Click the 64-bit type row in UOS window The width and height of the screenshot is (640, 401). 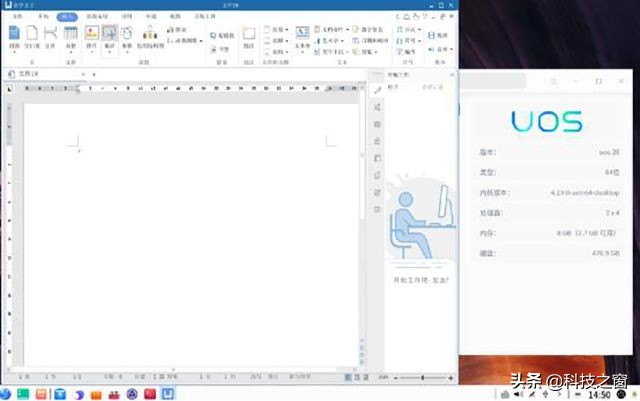coord(549,172)
